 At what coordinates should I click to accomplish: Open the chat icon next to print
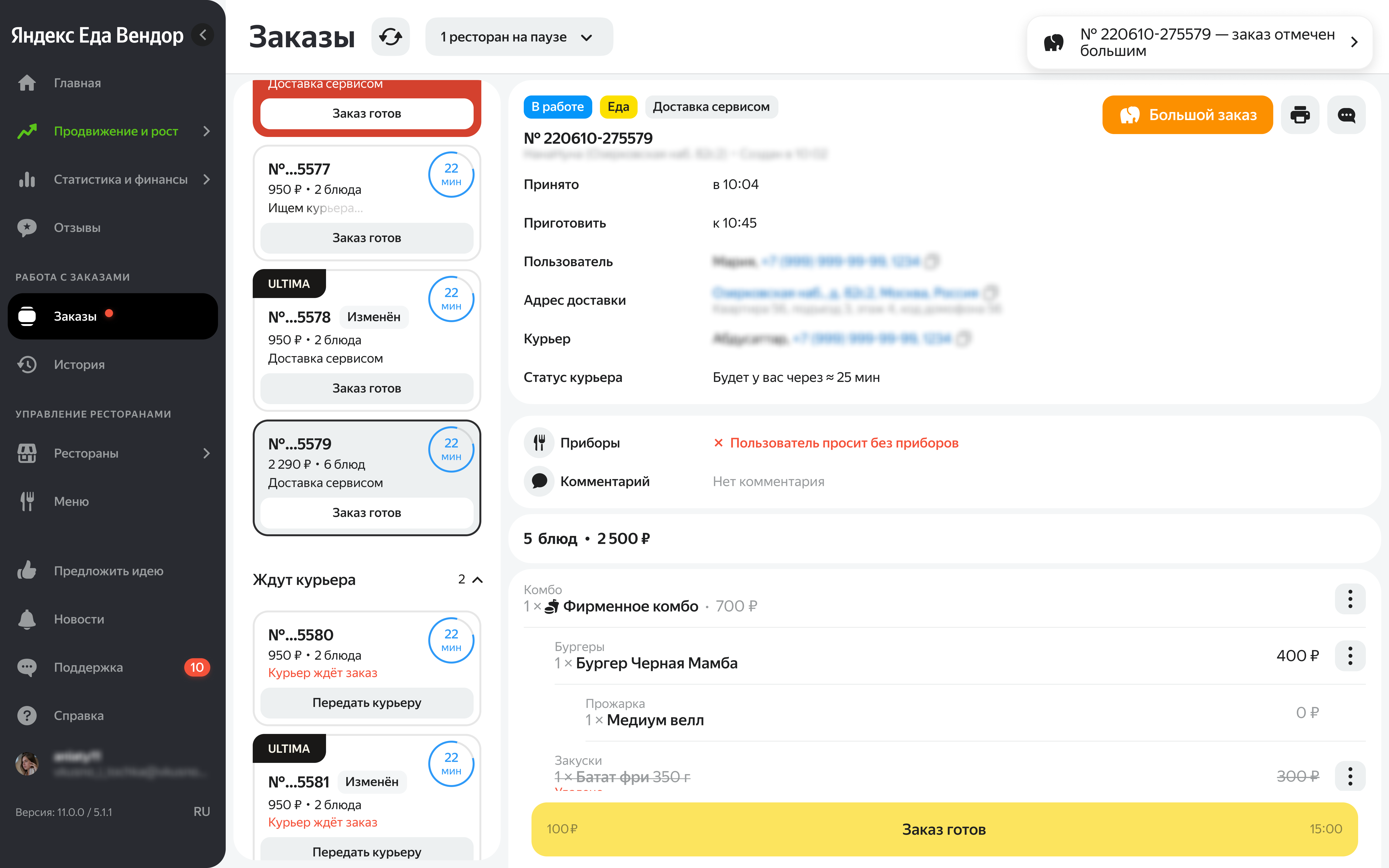click(1347, 115)
